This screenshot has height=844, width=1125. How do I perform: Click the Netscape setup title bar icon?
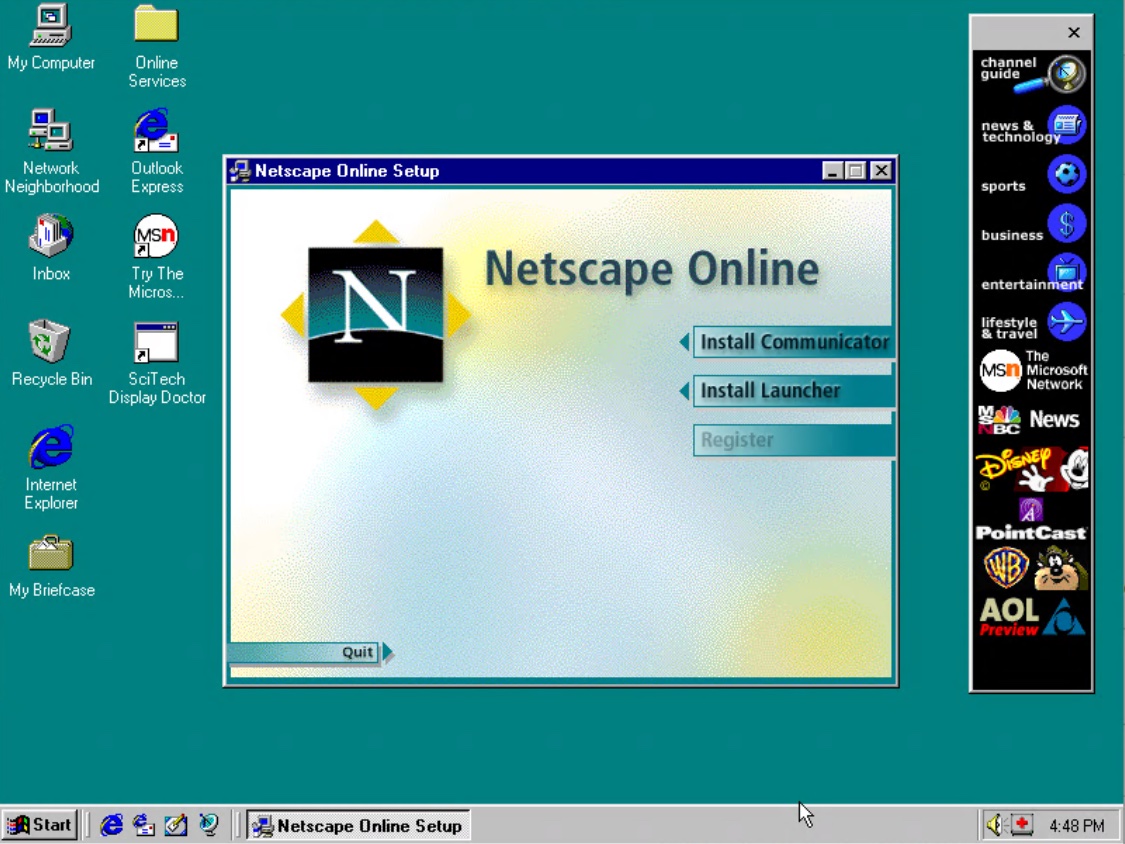pyautogui.click(x=240, y=171)
